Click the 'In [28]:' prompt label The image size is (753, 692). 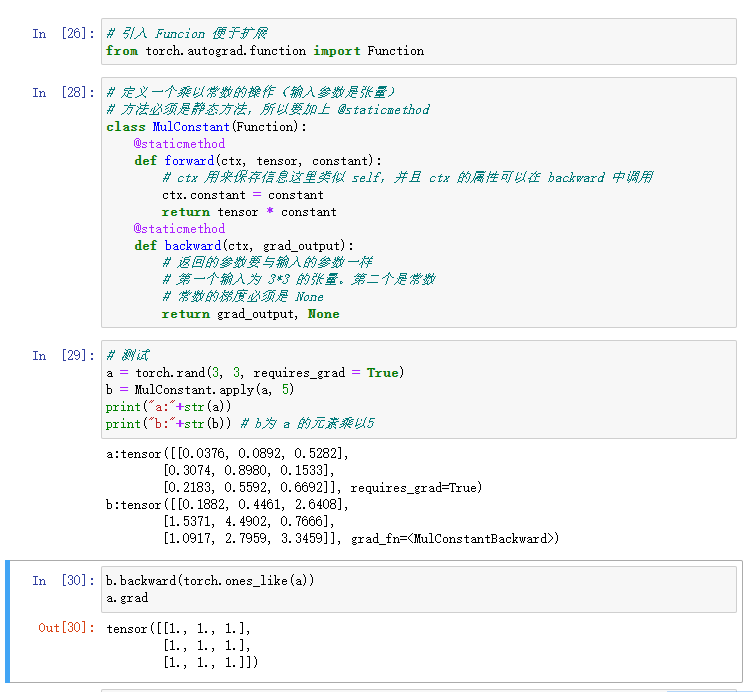[63, 92]
